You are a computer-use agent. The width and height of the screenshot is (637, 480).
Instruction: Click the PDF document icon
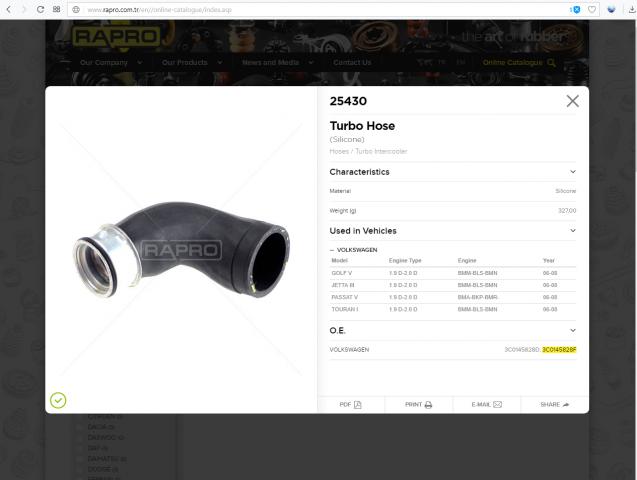358,404
